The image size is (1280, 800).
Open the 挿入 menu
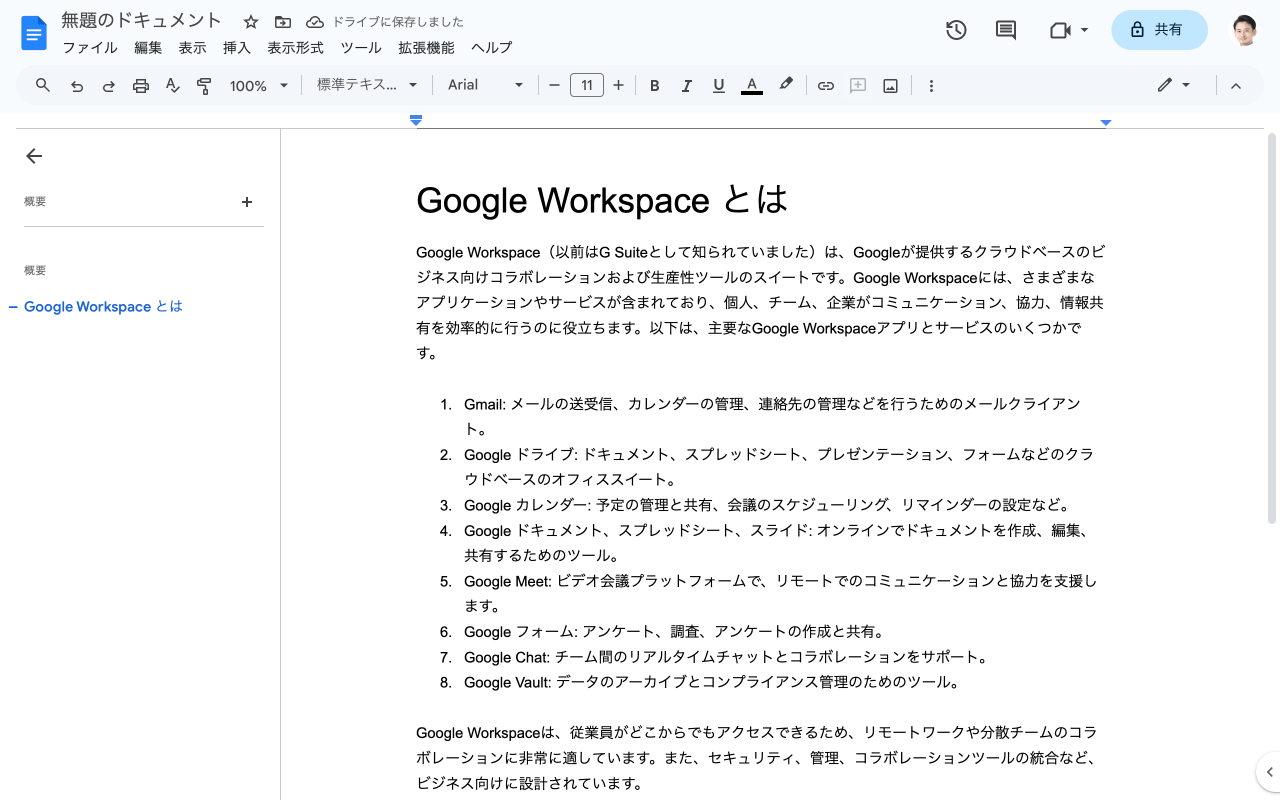pos(237,47)
